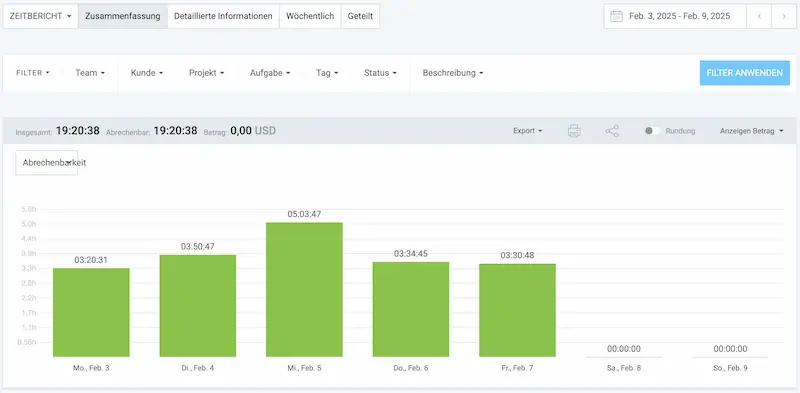
Task: Click the green bar for Do., Feb. 6
Action: click(411, 309)
